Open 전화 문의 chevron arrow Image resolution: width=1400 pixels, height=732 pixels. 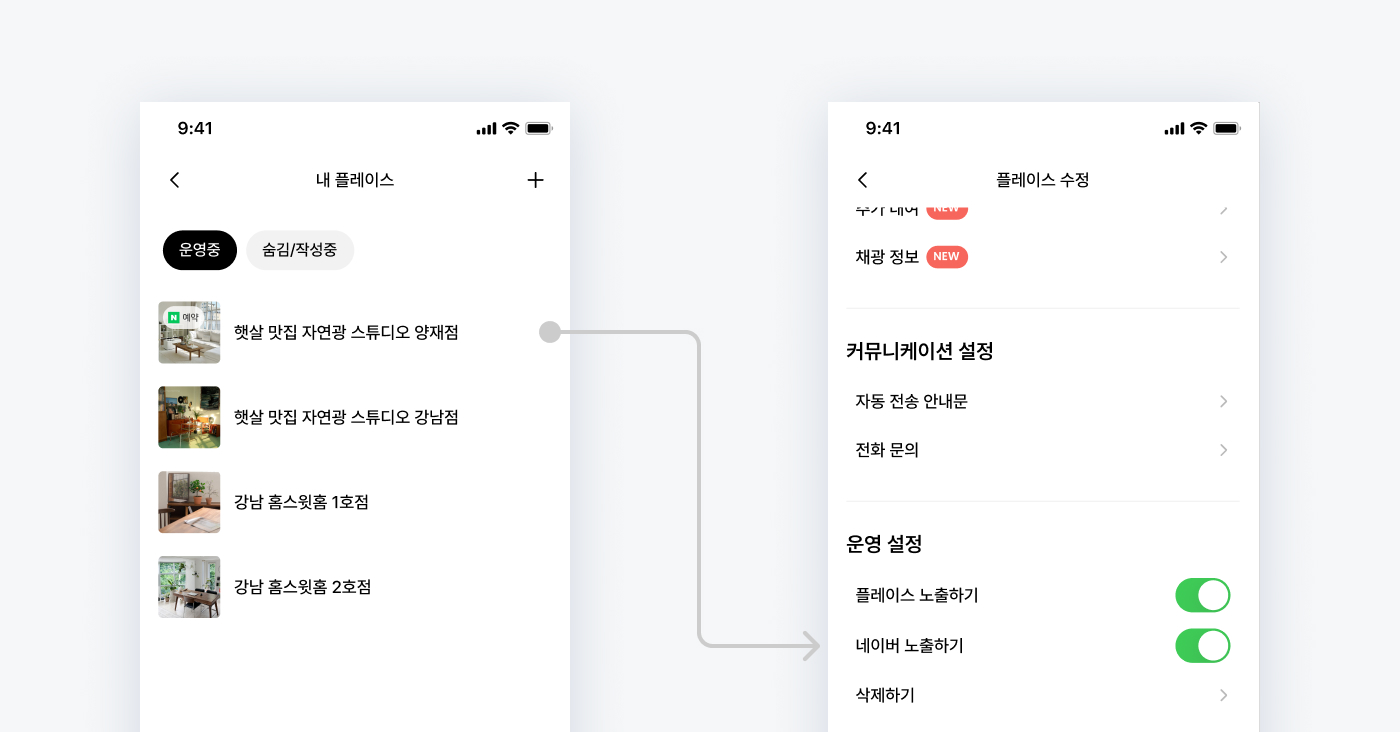pos(1223,450)
